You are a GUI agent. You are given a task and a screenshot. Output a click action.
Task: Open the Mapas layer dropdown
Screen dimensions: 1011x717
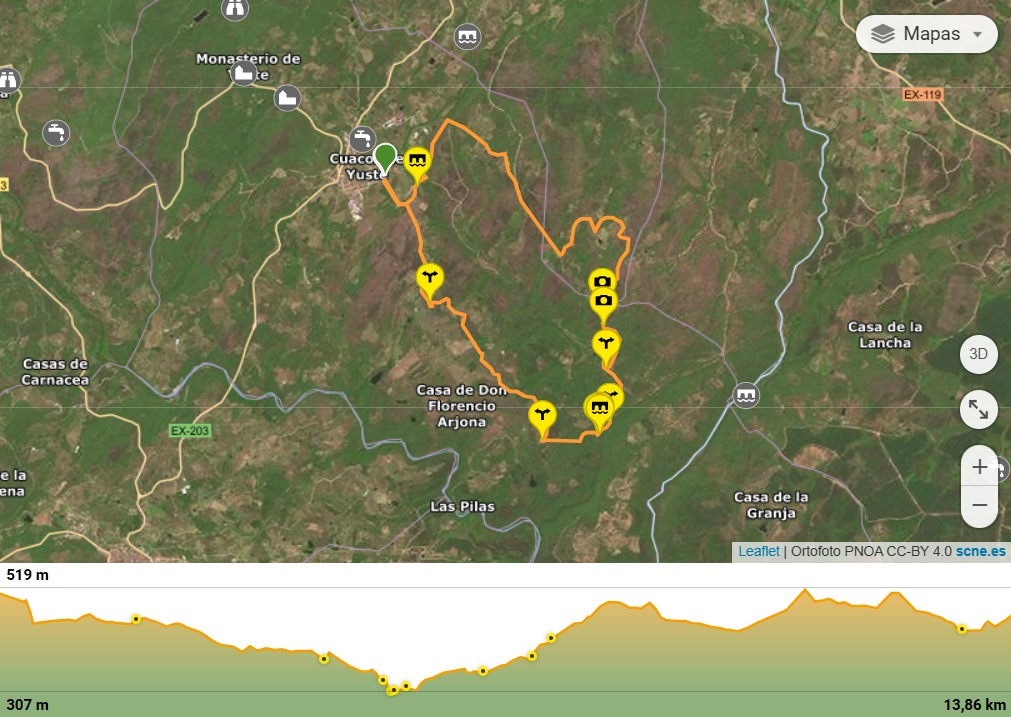(x=927, y=34)
